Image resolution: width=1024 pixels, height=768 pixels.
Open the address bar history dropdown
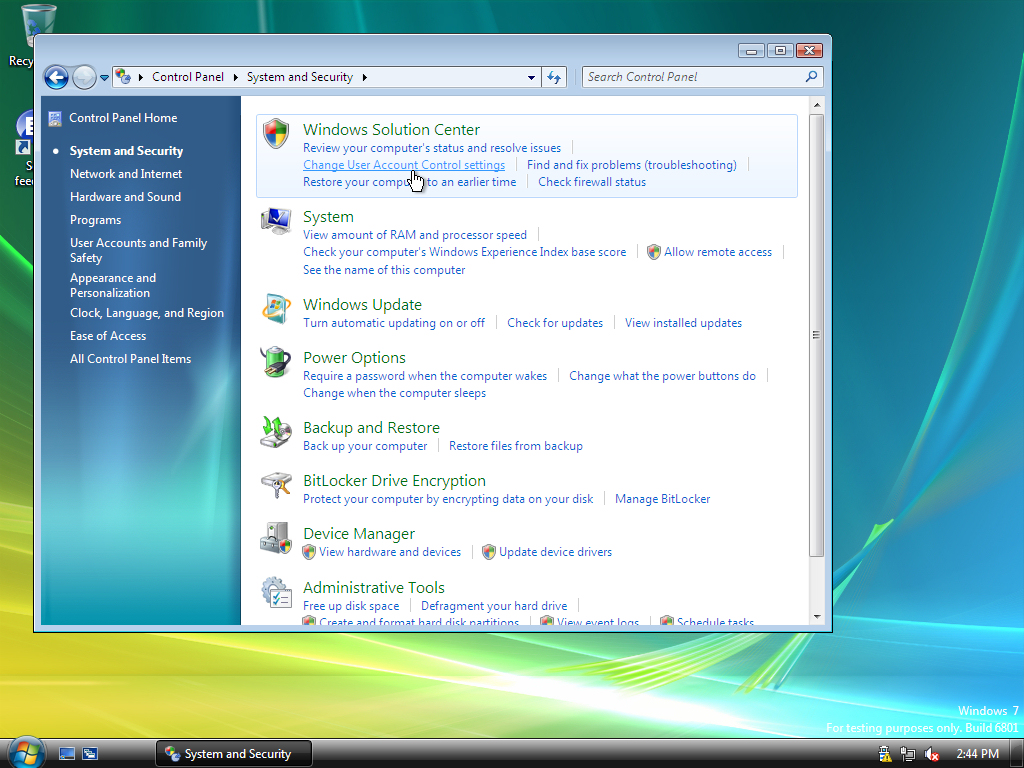(532, 77)
